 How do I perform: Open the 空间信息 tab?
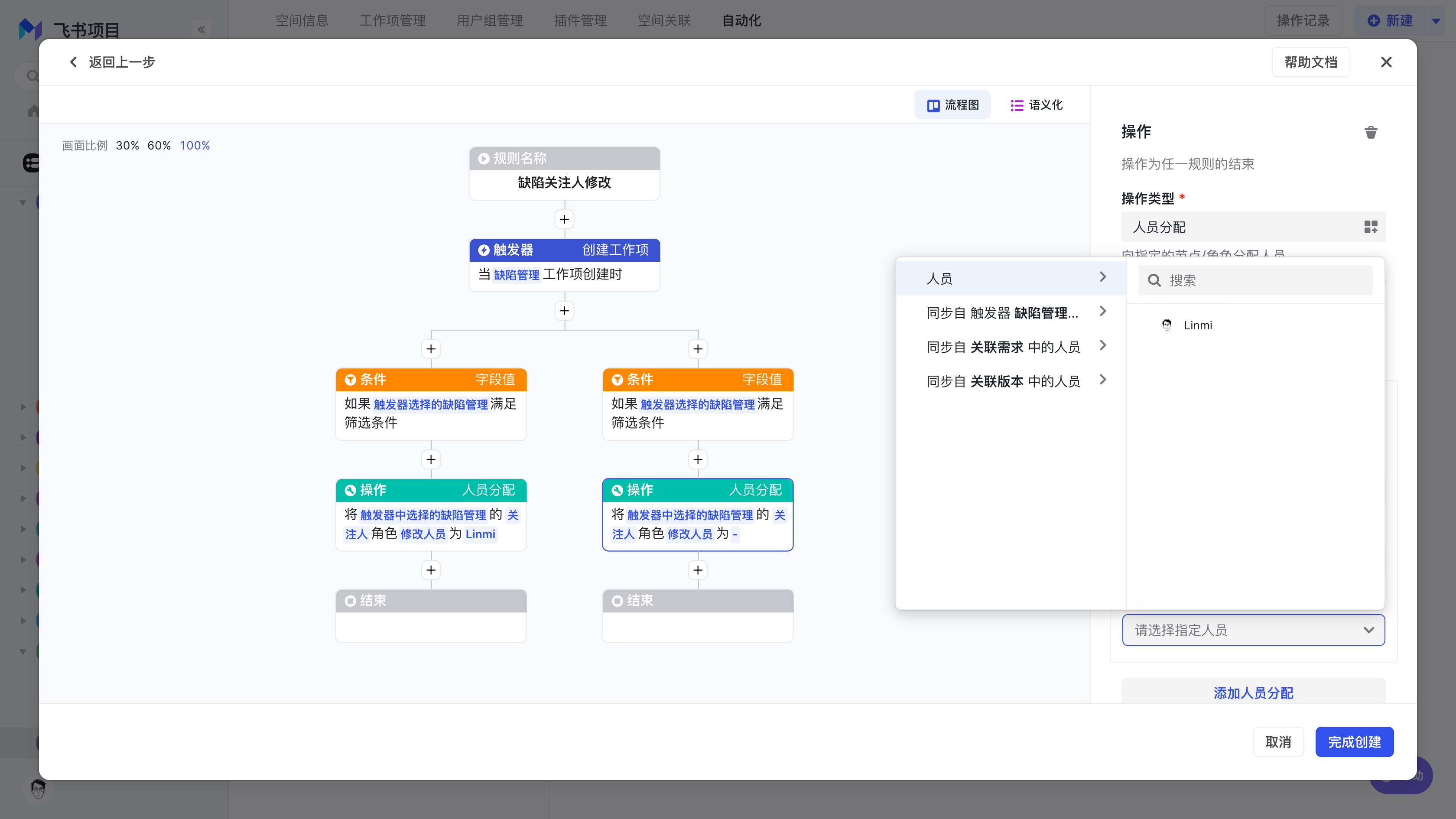click(302, 21)
